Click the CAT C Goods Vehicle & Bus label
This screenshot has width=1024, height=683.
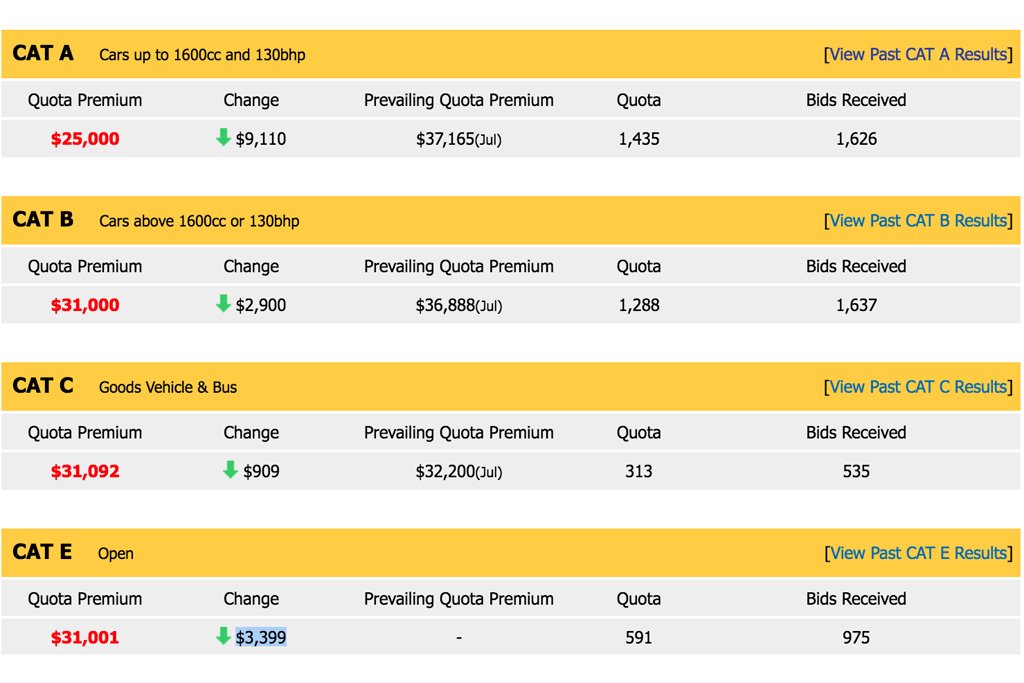pos(168,387)
